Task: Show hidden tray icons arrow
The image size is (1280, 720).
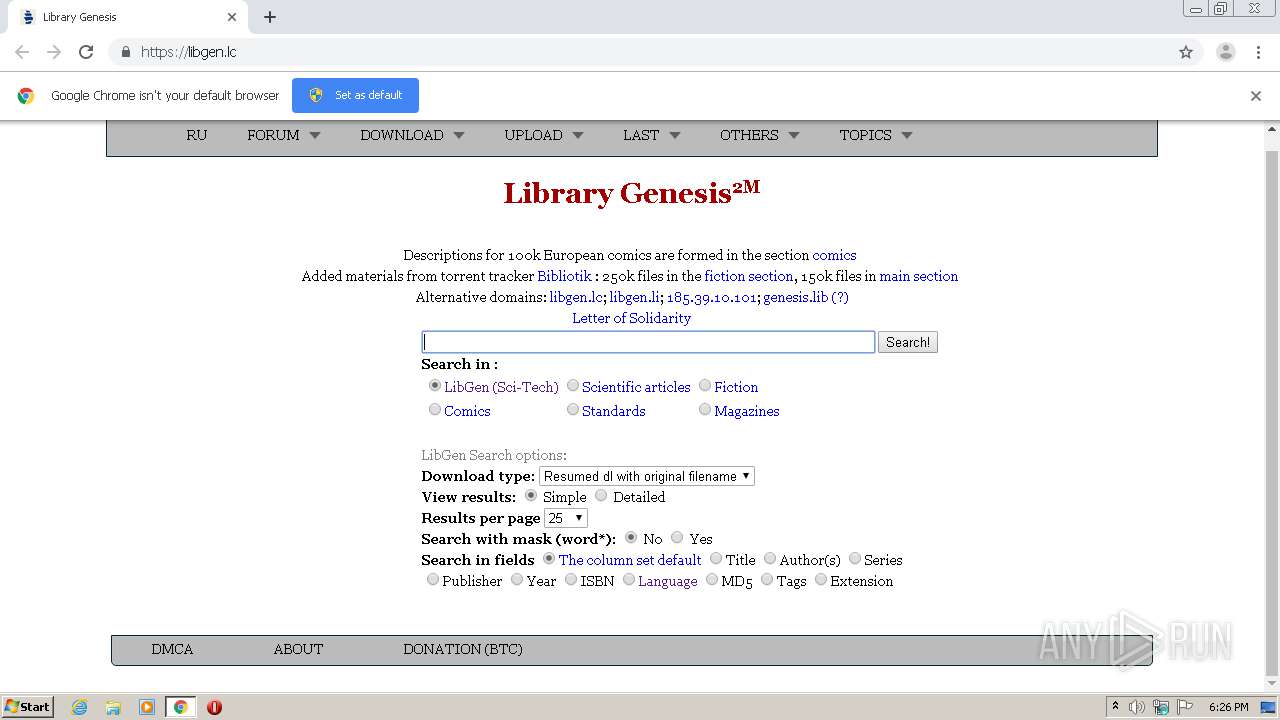Action: click(1115, 706)
